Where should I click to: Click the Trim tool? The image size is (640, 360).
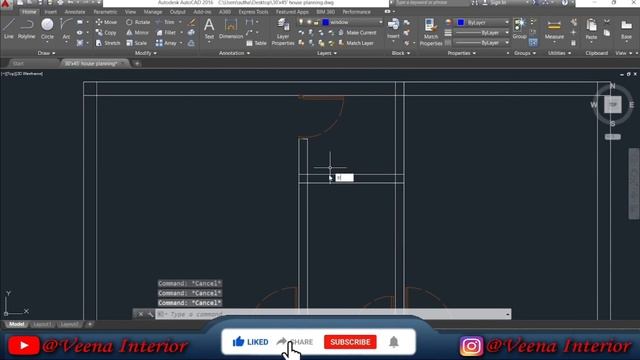165,22
